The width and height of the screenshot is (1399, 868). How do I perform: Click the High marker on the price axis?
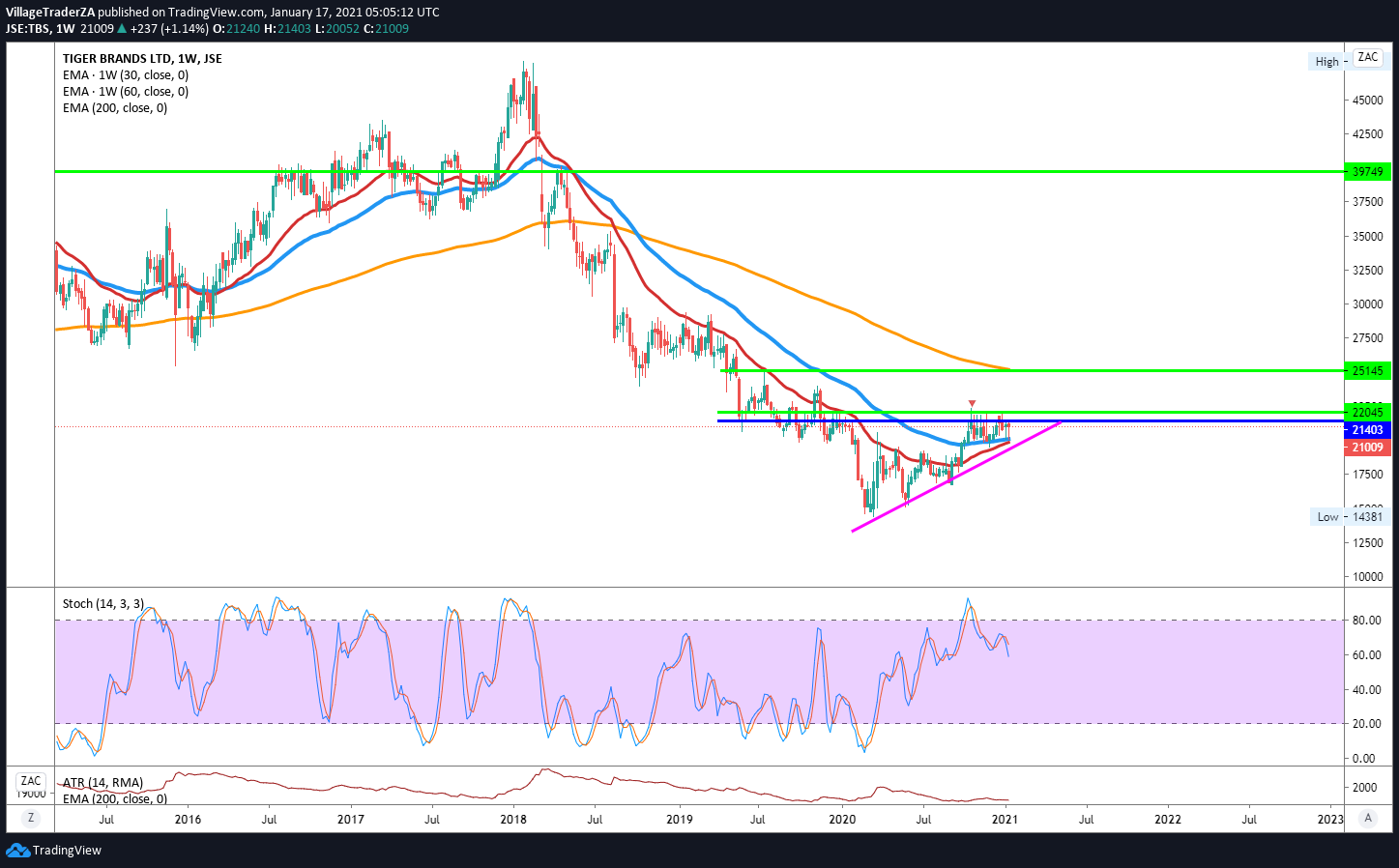[x=1326, y=62]
